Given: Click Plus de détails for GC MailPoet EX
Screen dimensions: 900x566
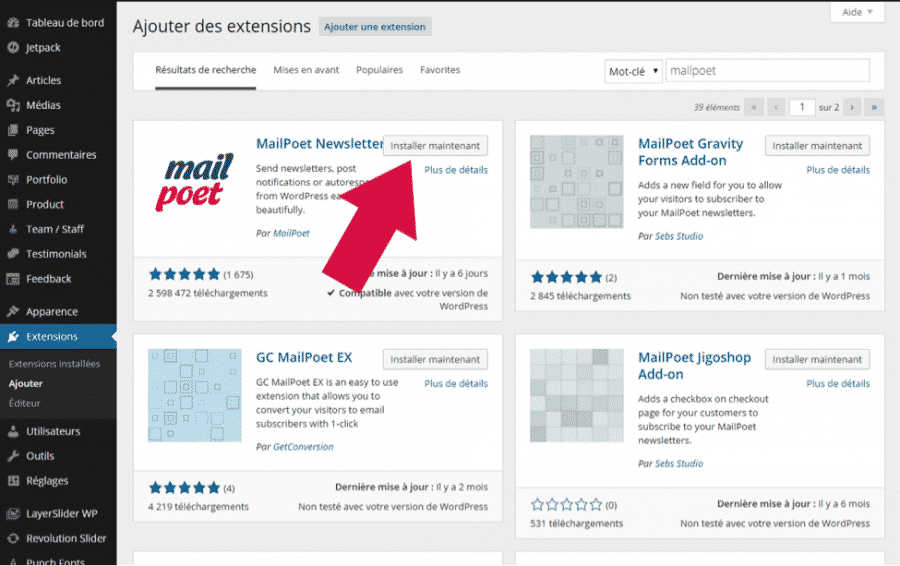Looking at the screenshot, I should click(456, 384).
